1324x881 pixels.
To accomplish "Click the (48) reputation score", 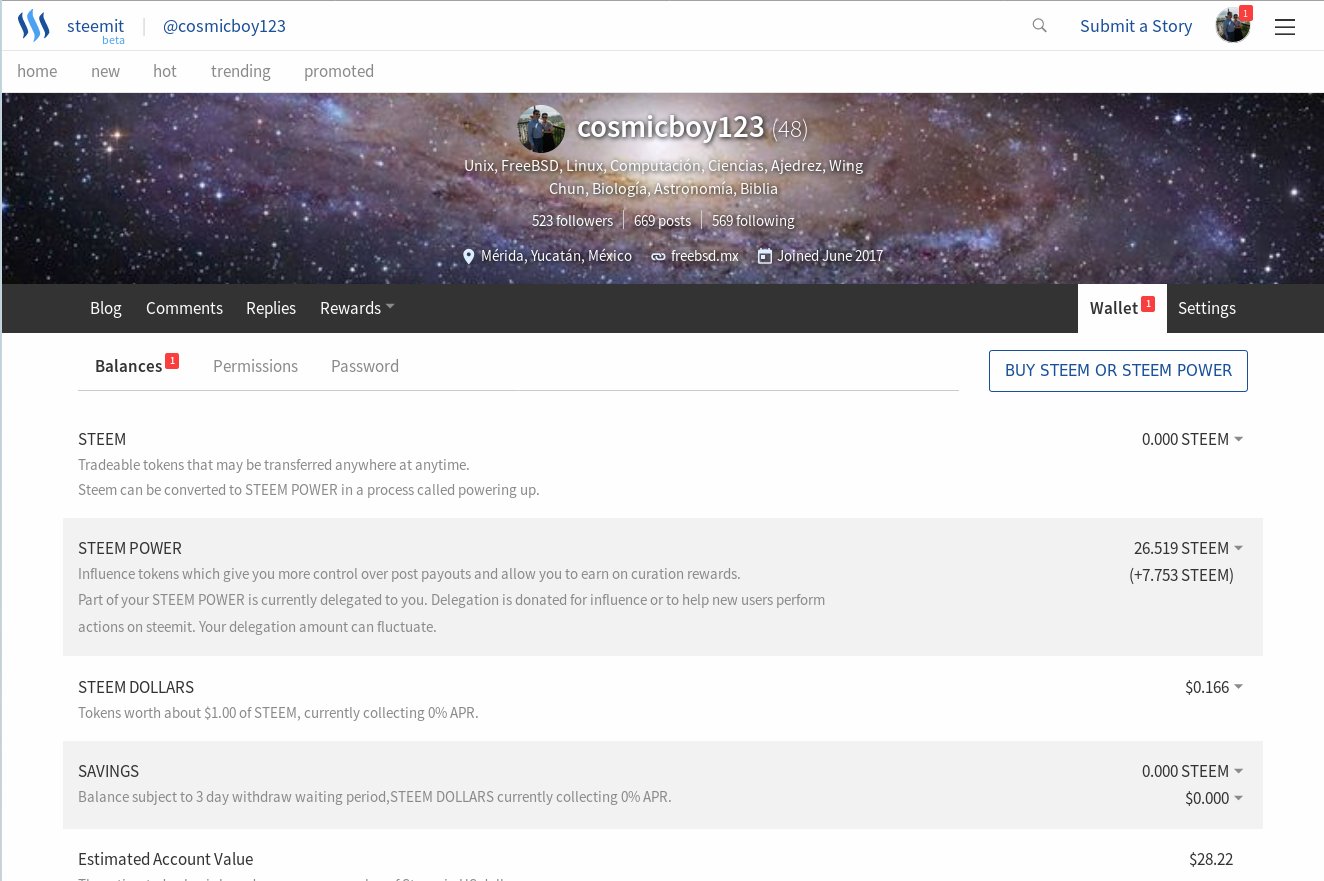I will coord(790,130).
